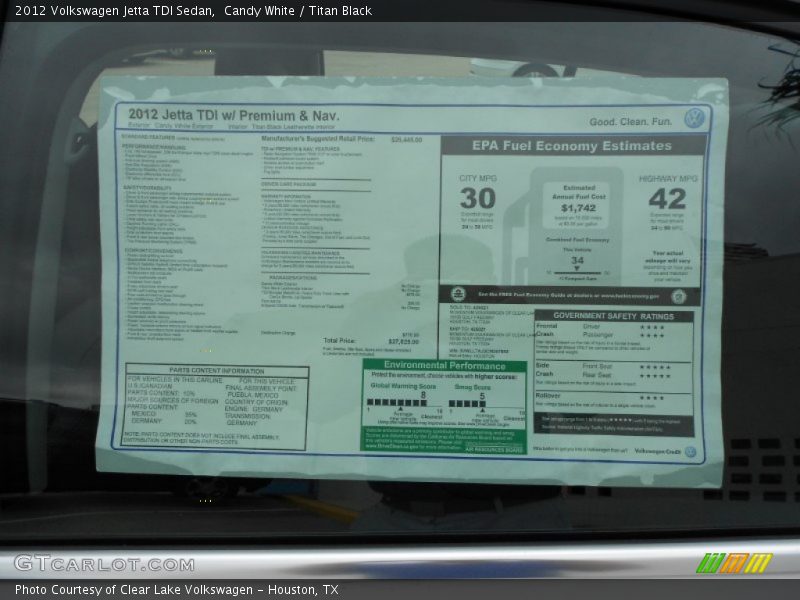The image size is (800, 600).
Task: Click the Frontal Crash Driver star rating
Action: pos(652,326)
